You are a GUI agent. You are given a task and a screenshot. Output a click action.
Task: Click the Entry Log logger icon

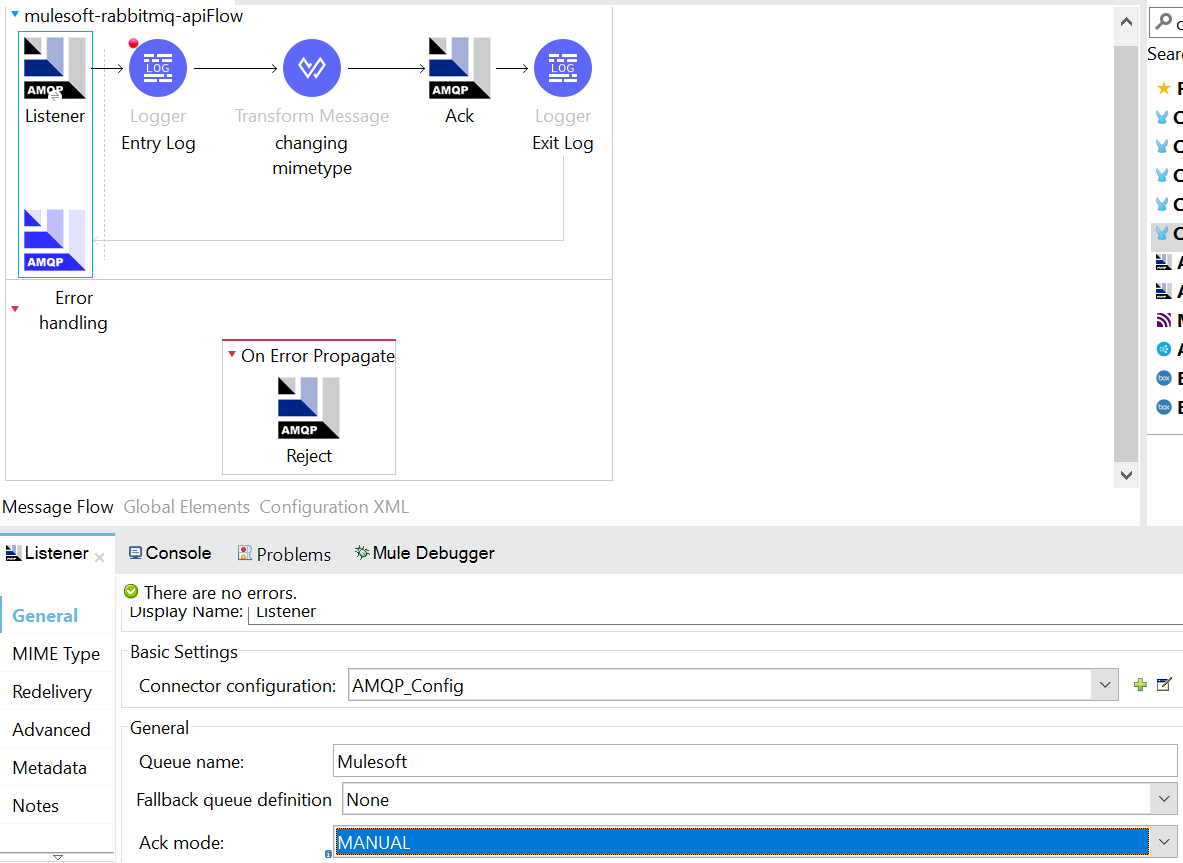tap(158, 68)
